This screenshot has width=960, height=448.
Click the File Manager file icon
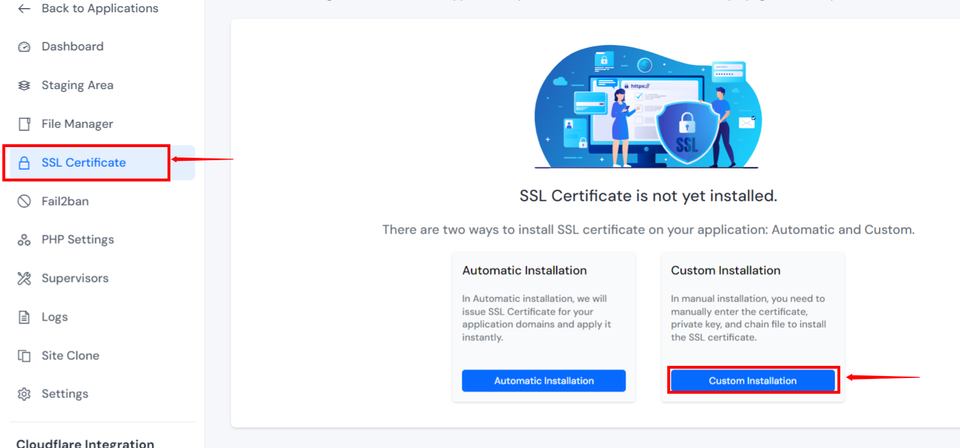point(24,124)
